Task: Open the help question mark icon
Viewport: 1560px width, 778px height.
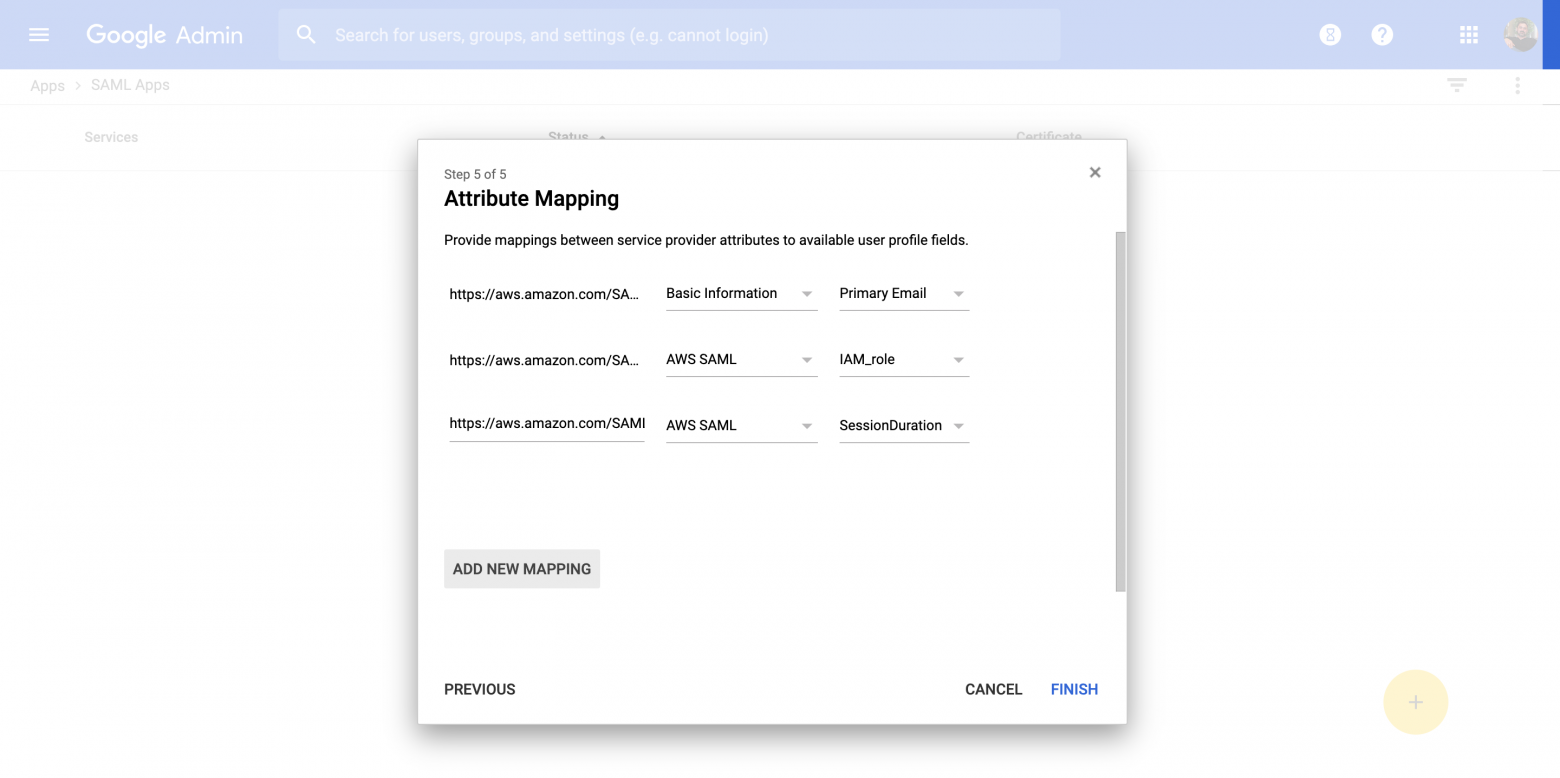Action: [x=1382, y=34]
